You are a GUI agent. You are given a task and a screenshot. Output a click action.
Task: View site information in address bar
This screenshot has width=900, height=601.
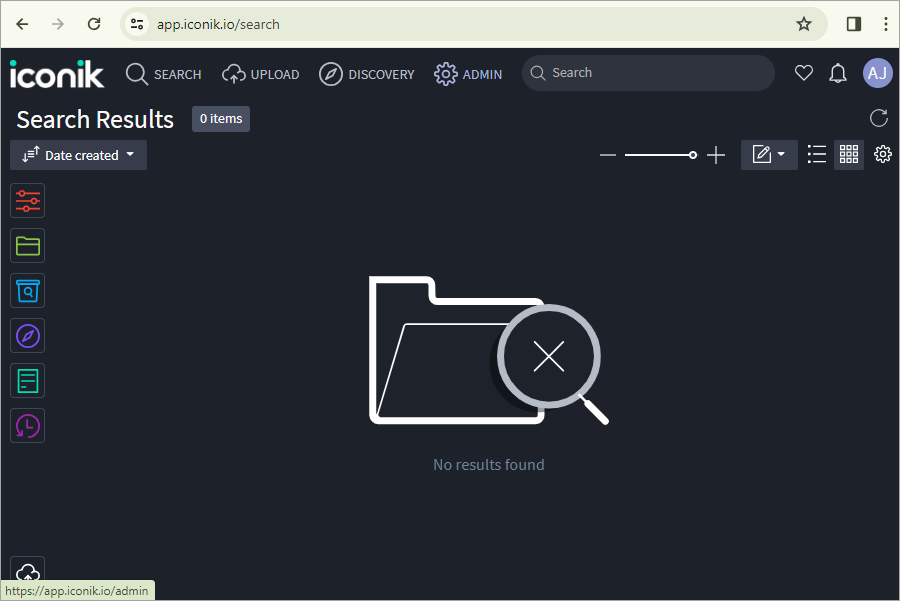(x=137, y=24)
